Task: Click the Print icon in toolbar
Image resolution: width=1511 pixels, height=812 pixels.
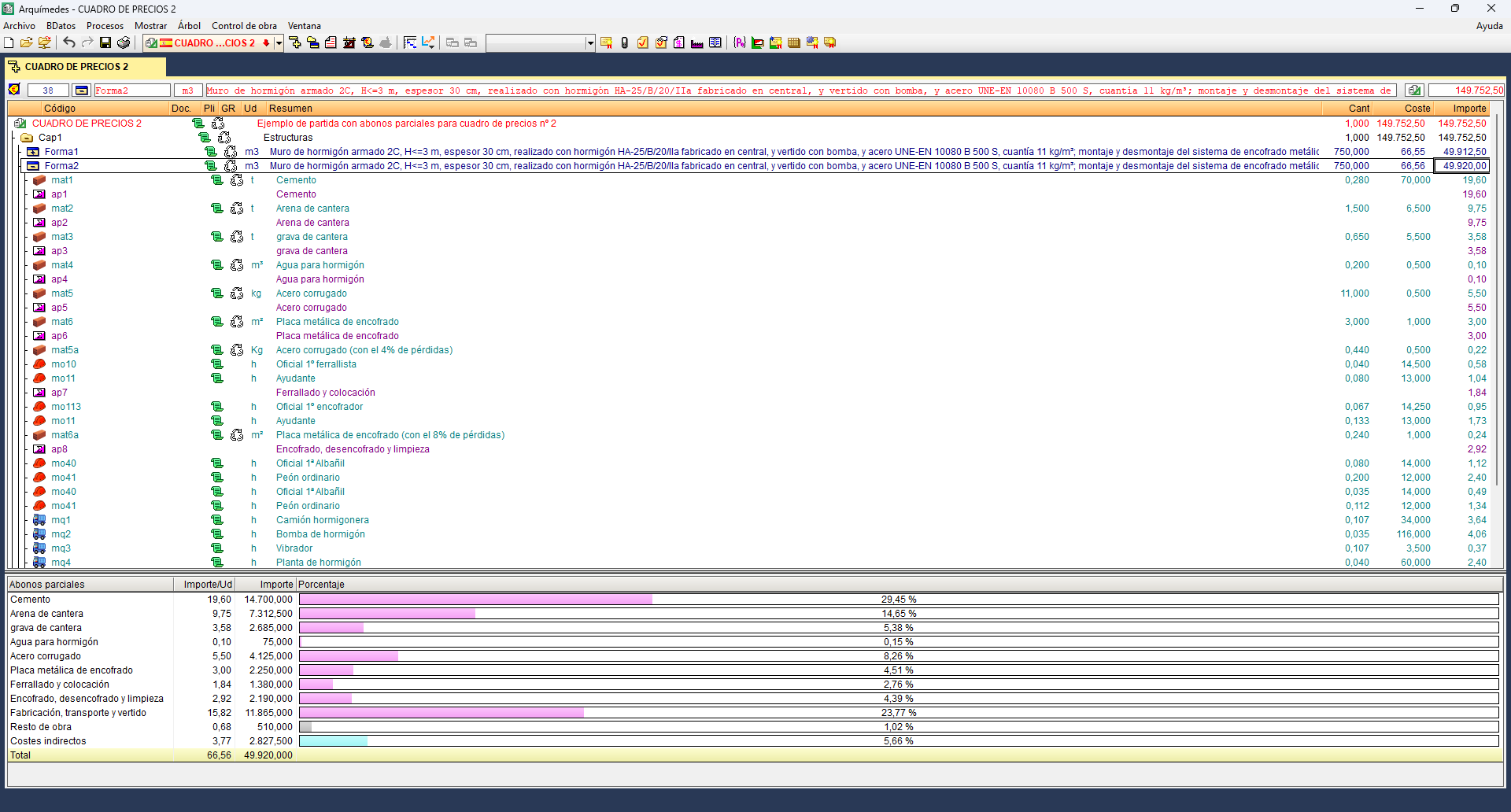Action: click(124, 42)
